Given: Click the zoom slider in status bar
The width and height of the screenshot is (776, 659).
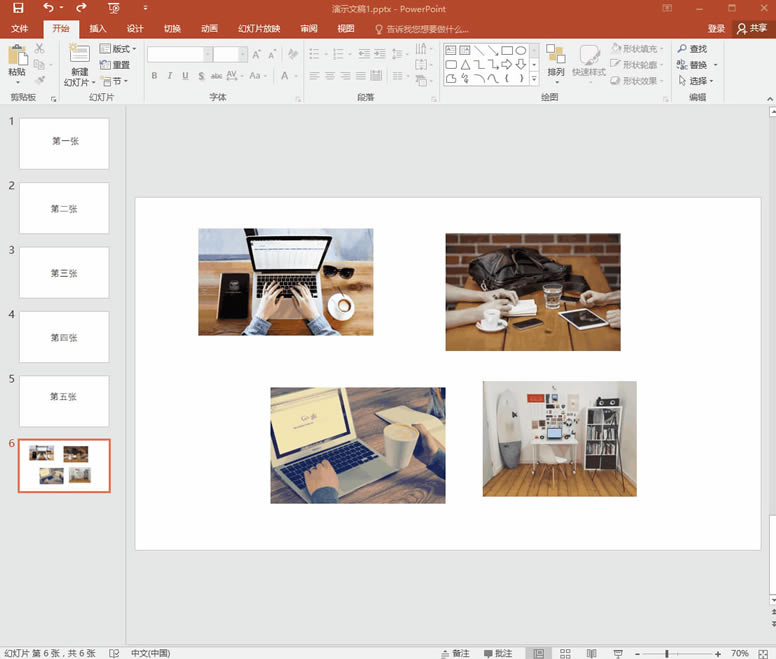Looking at the screenshot, I should point(667,653).
